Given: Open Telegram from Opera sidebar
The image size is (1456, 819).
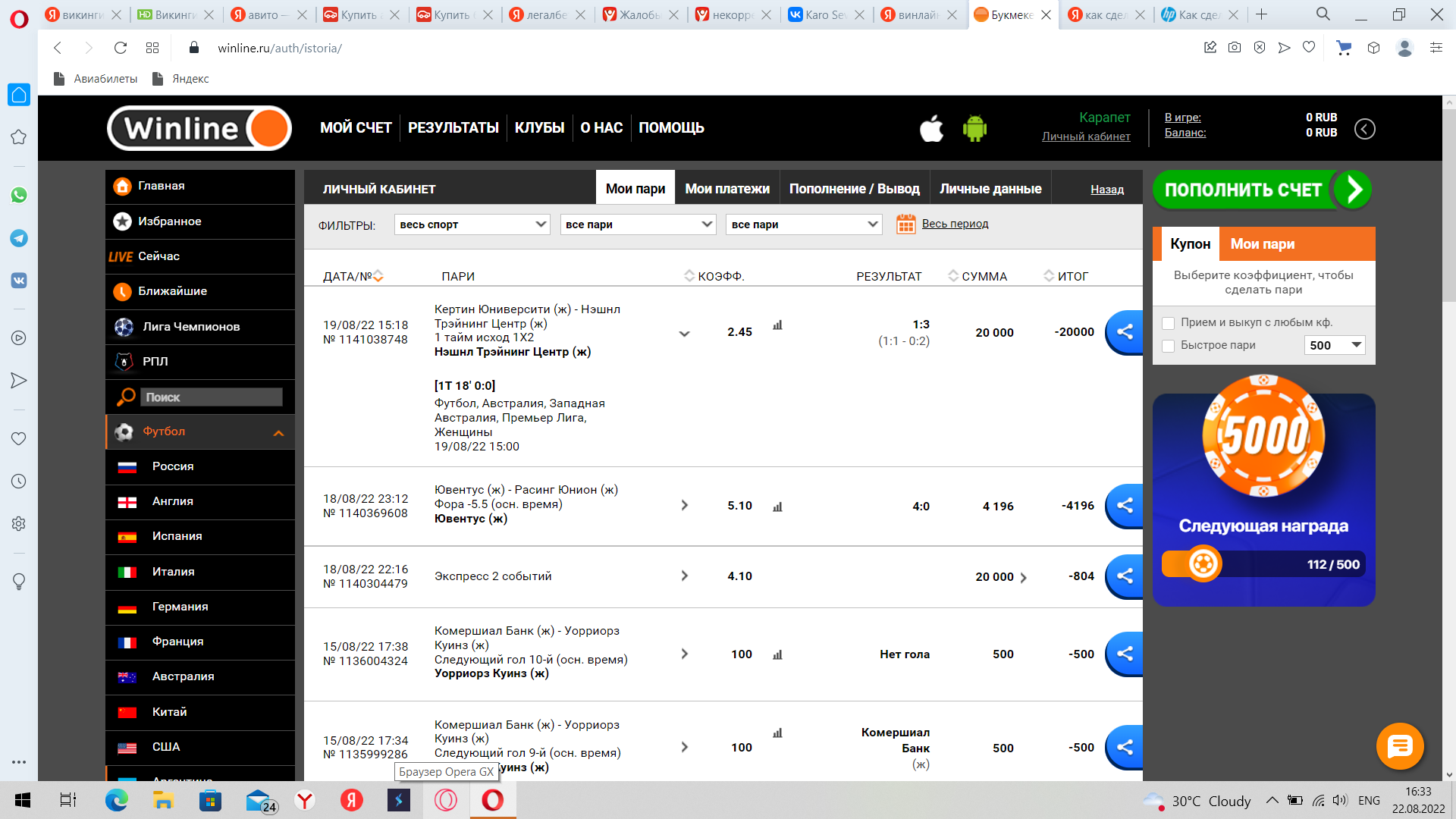Looking at the screenshot, I should [x=19, y=238].
